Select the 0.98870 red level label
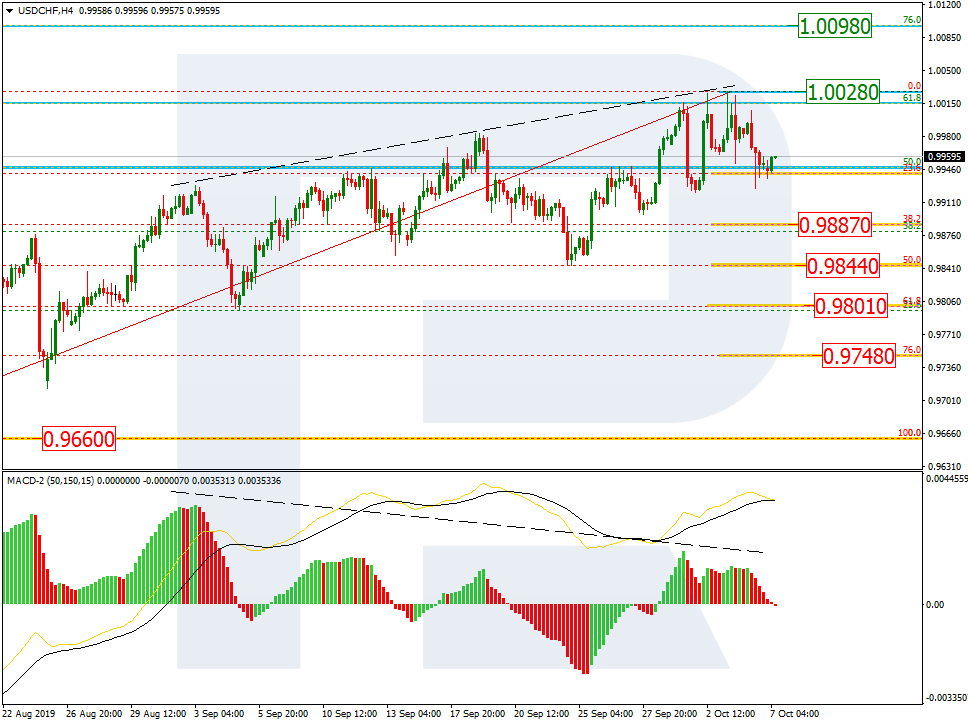The width and height of the screenshot is (968, 725). pyautogui.click(x=835, y=225)
